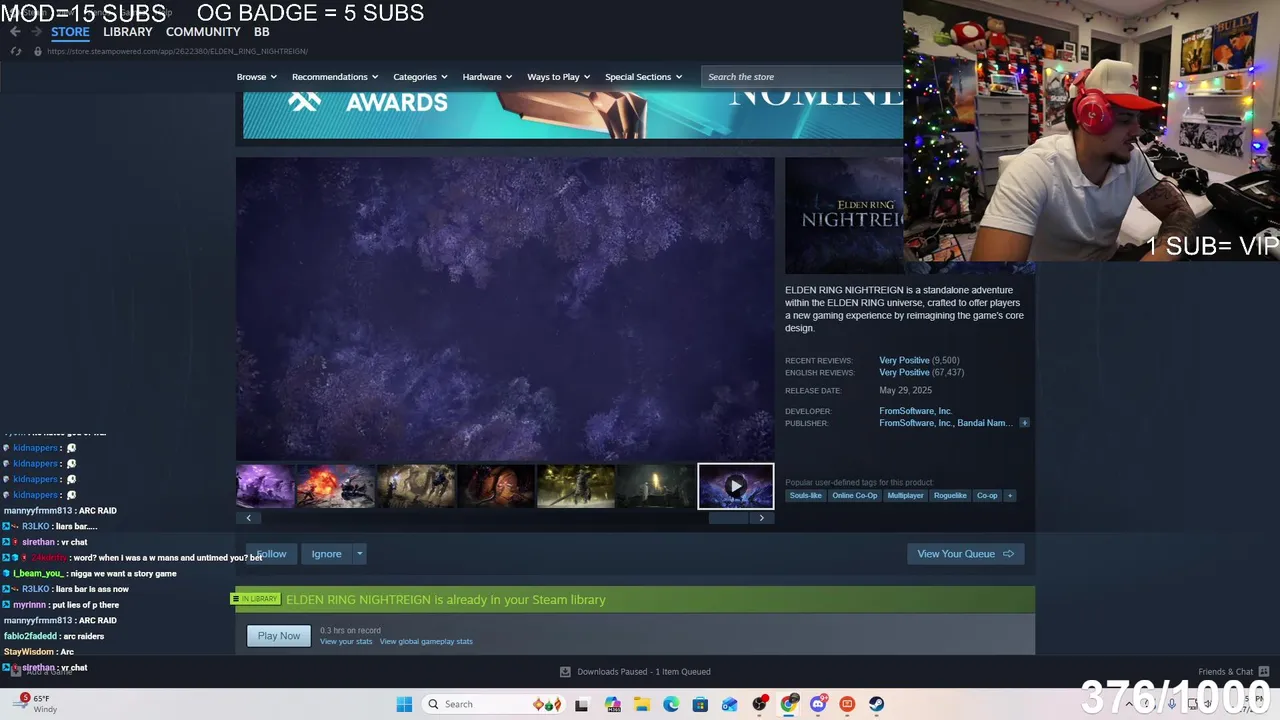Open Task View from the taskbar
The image size is (1280, 720).
581,704
